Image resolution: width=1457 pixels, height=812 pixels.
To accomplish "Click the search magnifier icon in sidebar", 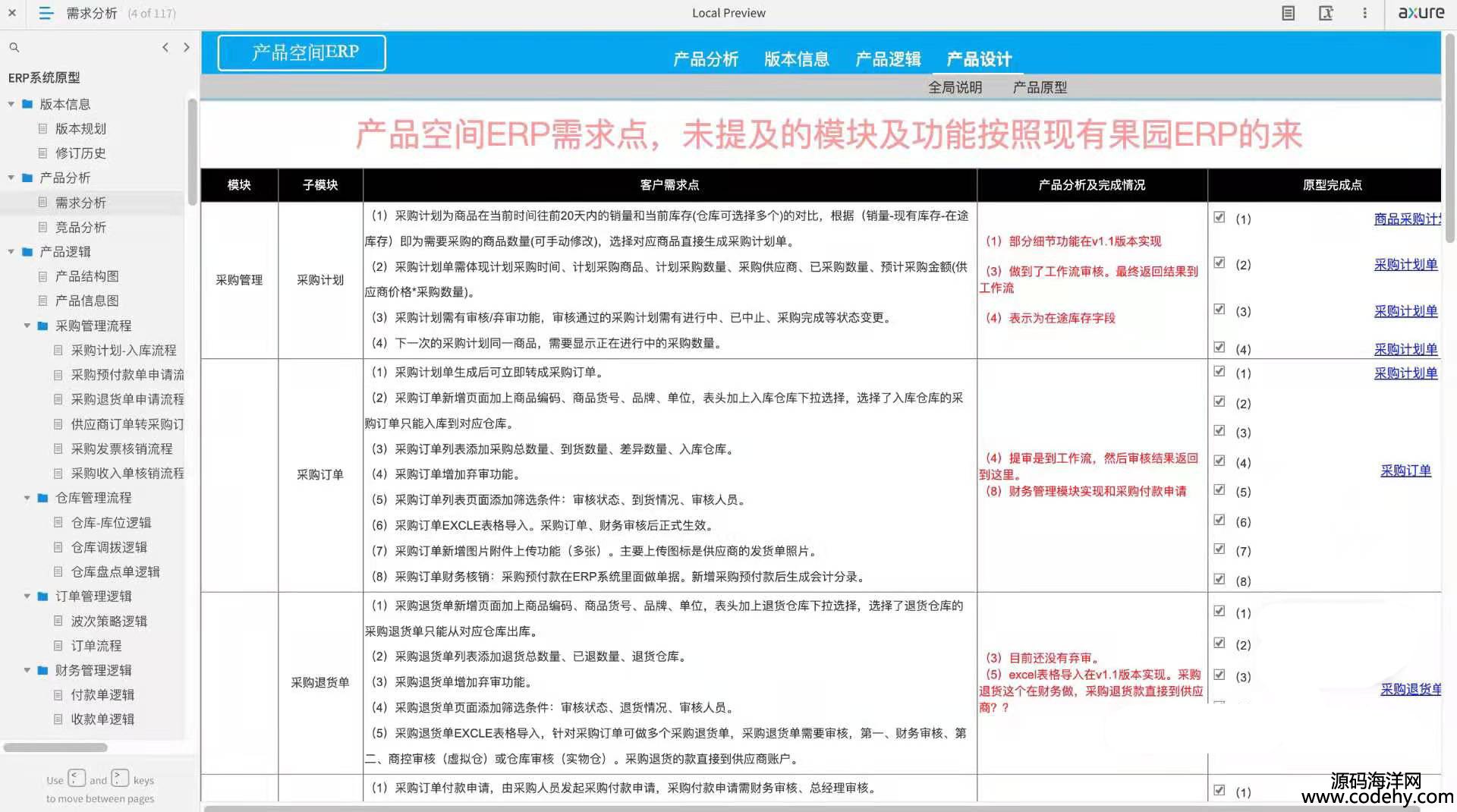I will click(14, 47).
